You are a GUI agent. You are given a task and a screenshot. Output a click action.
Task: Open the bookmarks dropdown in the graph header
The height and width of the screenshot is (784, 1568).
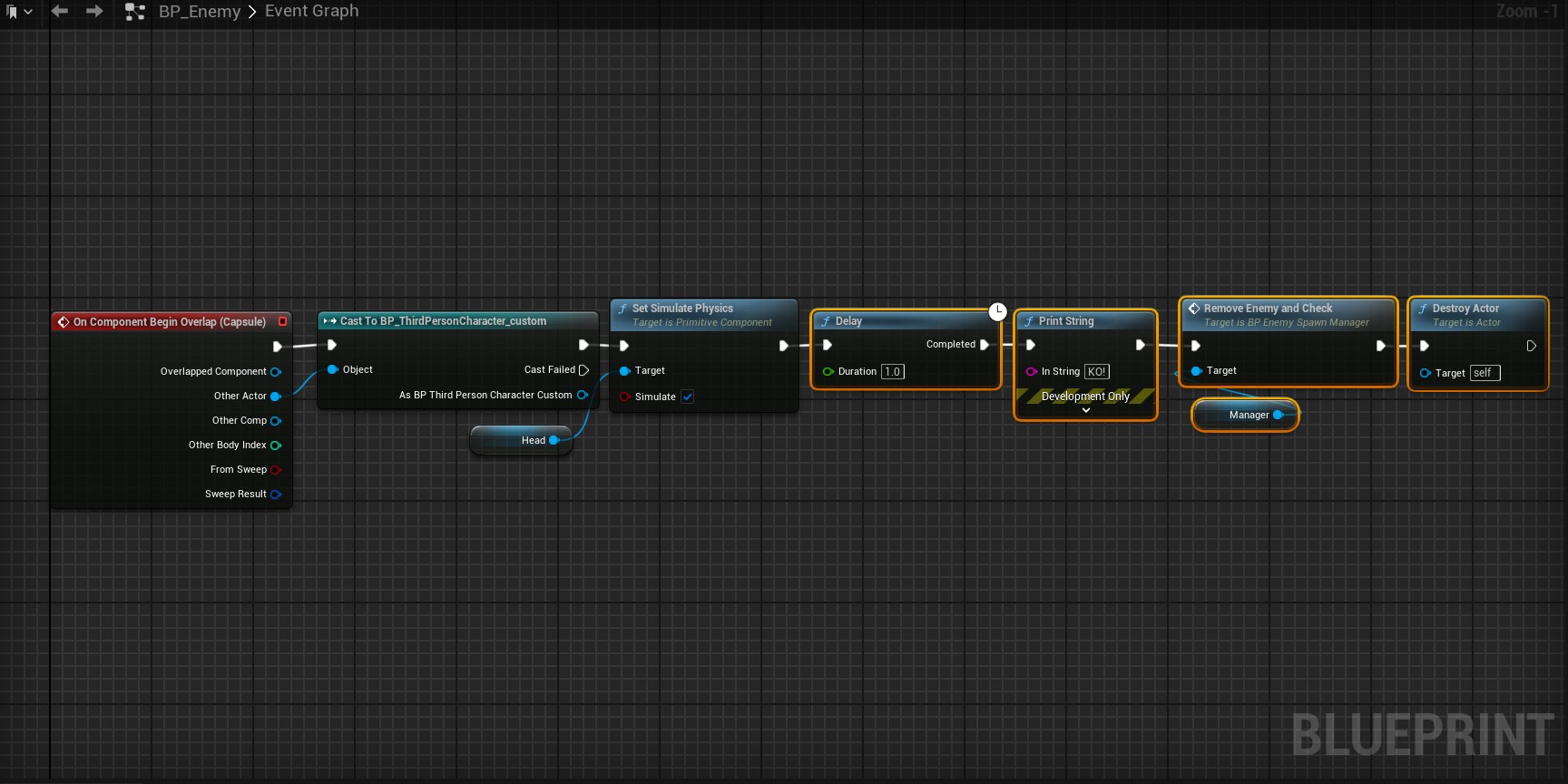click(18, 12)
